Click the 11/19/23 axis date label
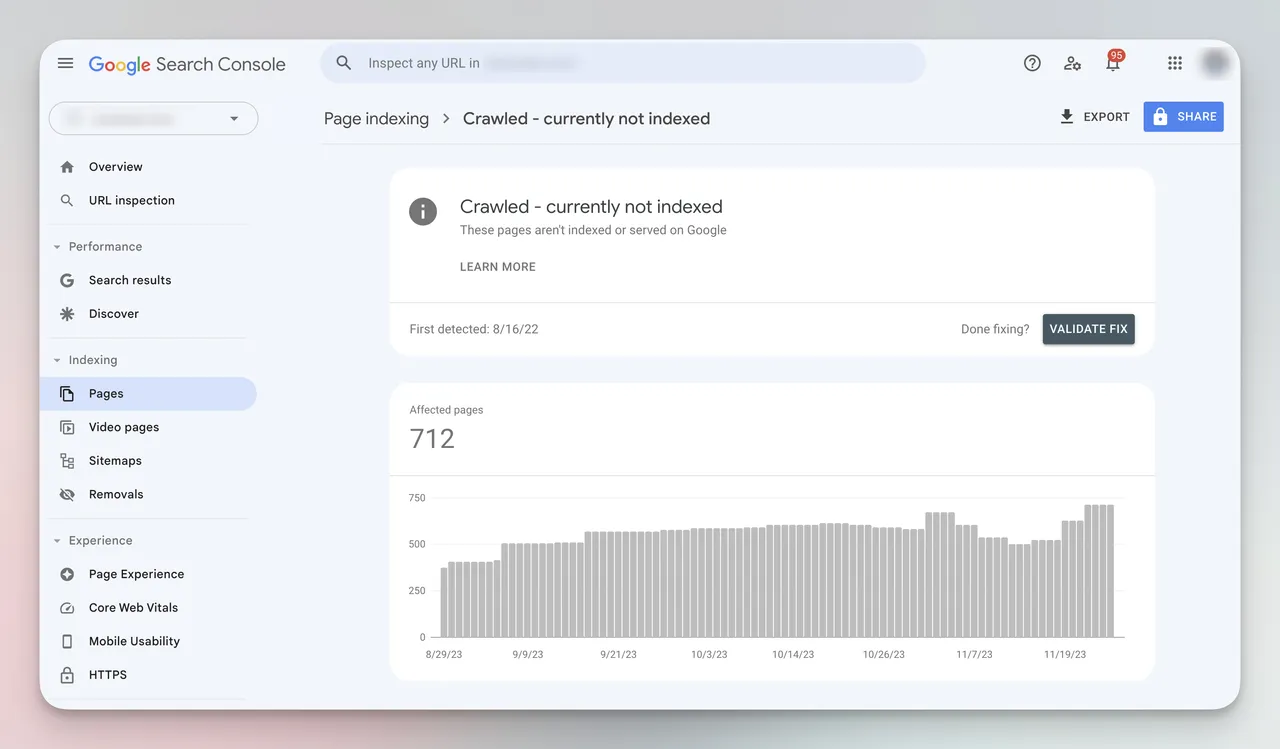 (1065, 654)
